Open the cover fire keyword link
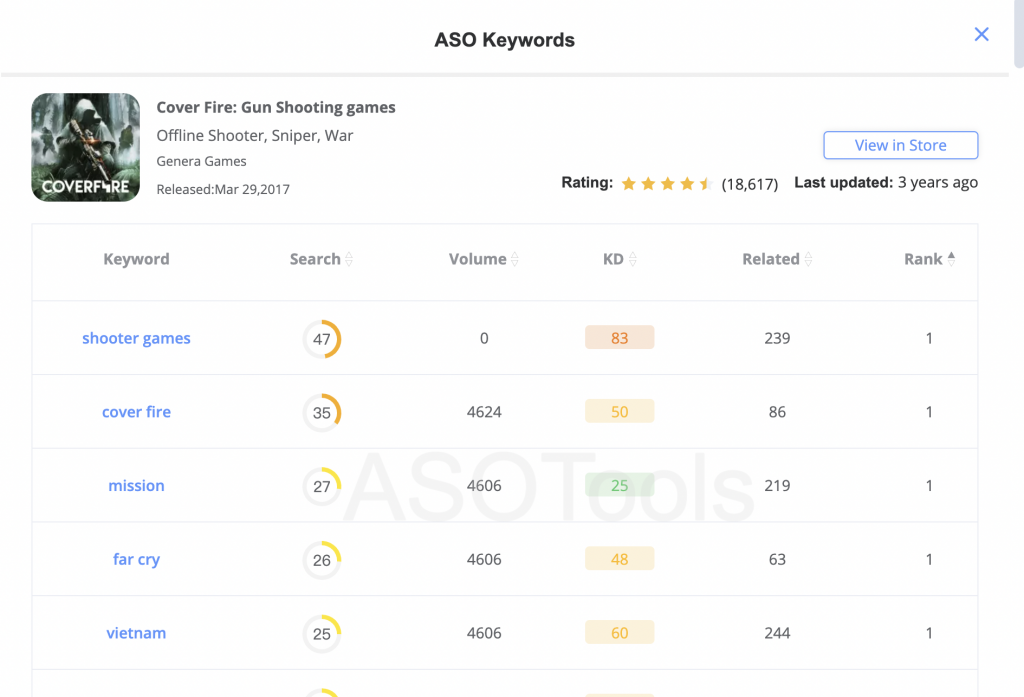This screenshot has width=1024, height=697. (x=136, y=412)
